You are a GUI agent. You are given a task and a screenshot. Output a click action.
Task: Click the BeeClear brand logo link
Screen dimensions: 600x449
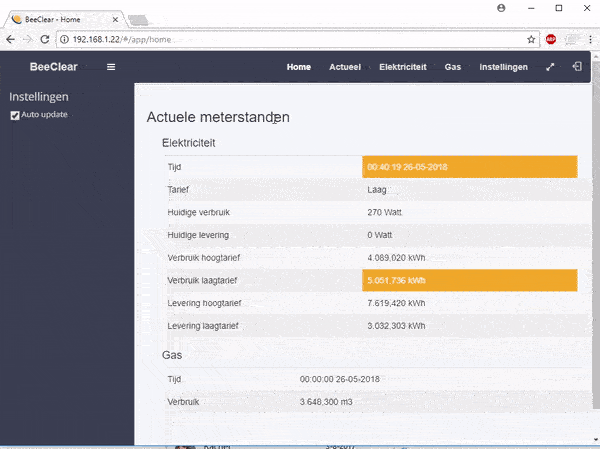pyautogui.click(x=54, y=67)
